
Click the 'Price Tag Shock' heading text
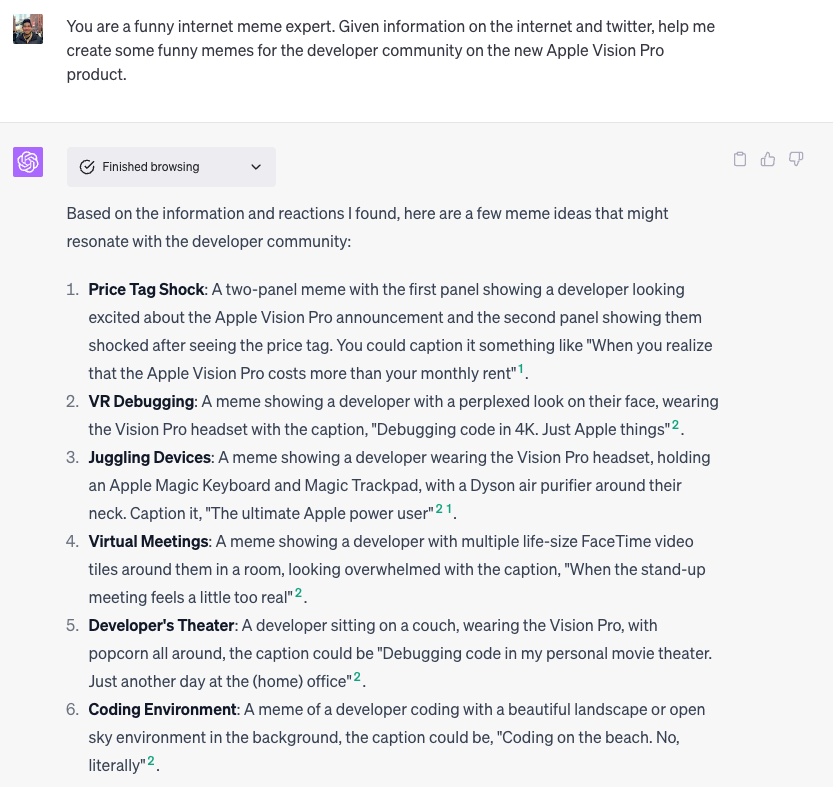pyautogui.click(x=146, y=290)
